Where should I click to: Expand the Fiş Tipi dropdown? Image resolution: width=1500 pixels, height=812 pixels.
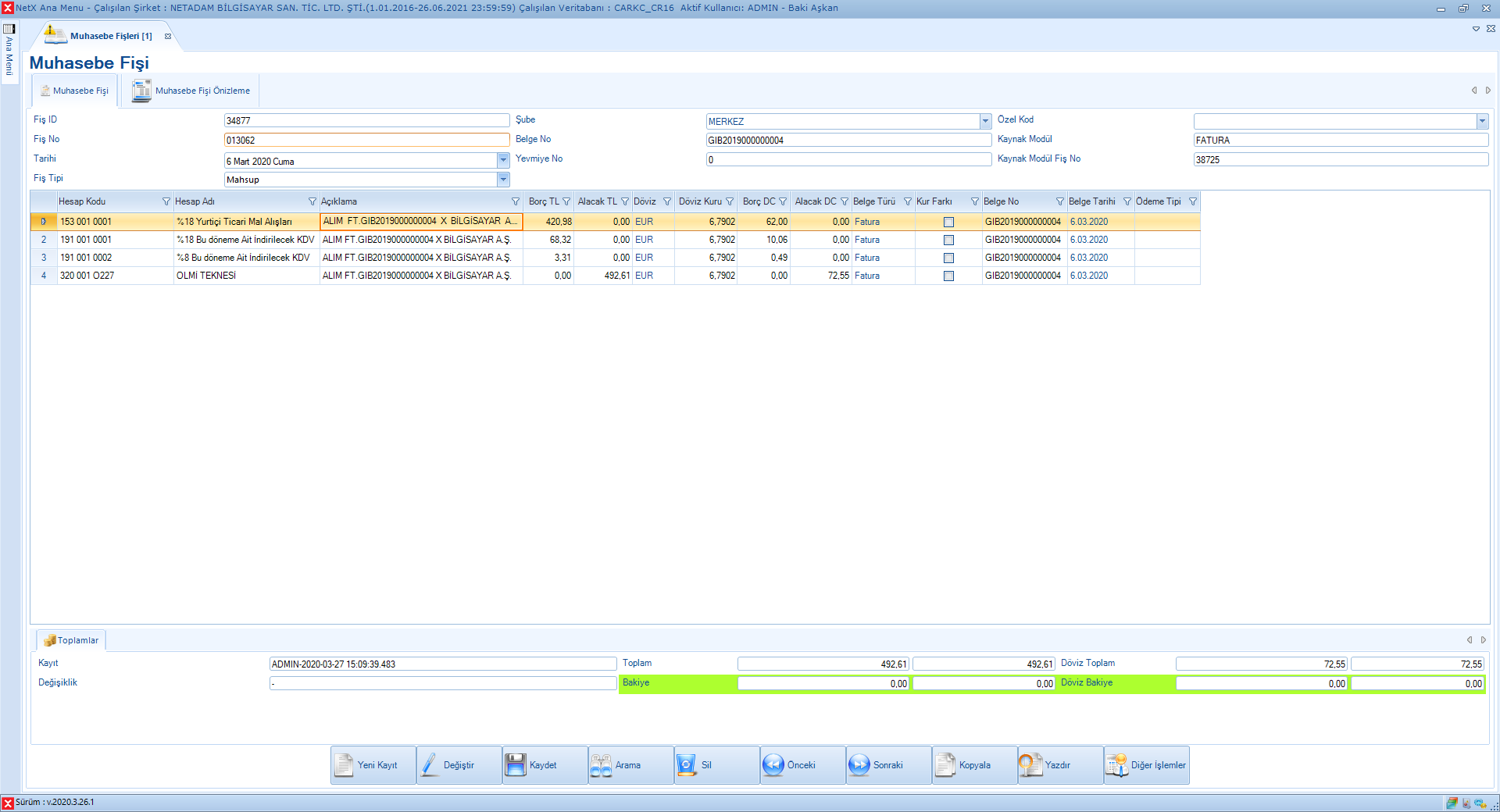click(503, 180)
